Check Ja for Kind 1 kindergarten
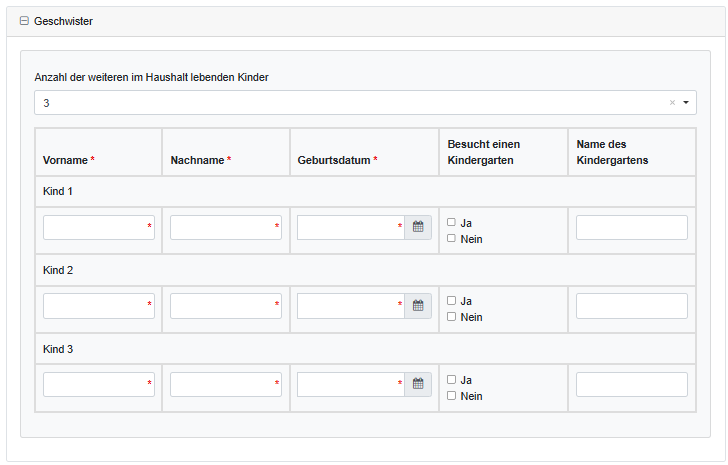The height and width of the screenshot is (465, 728). point(452,222)
